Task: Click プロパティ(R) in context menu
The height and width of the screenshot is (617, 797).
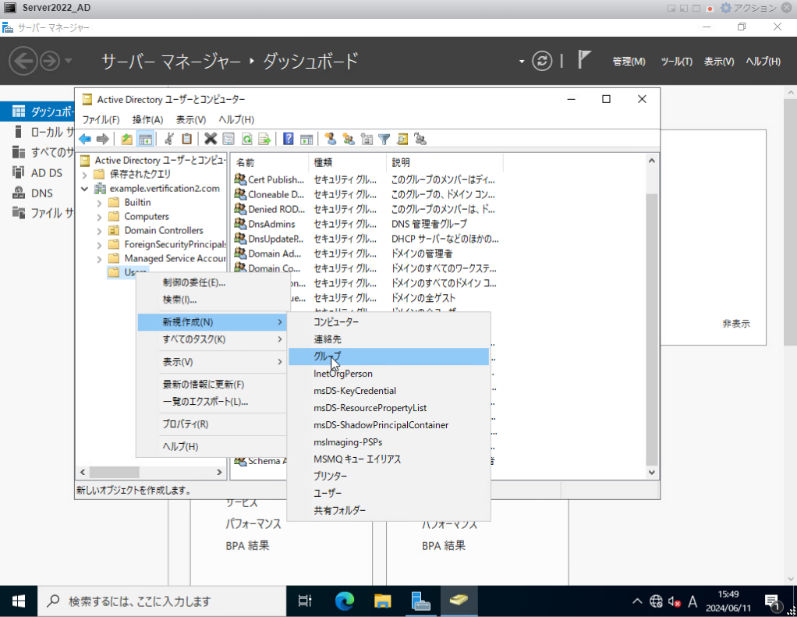Action: tap(212, 424)
